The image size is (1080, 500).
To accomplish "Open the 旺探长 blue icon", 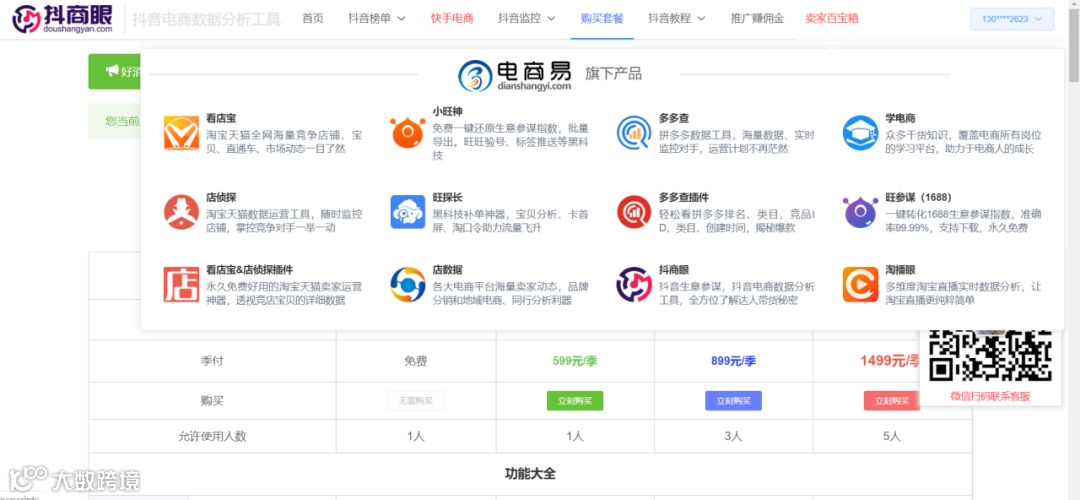I will pos(408,212).
